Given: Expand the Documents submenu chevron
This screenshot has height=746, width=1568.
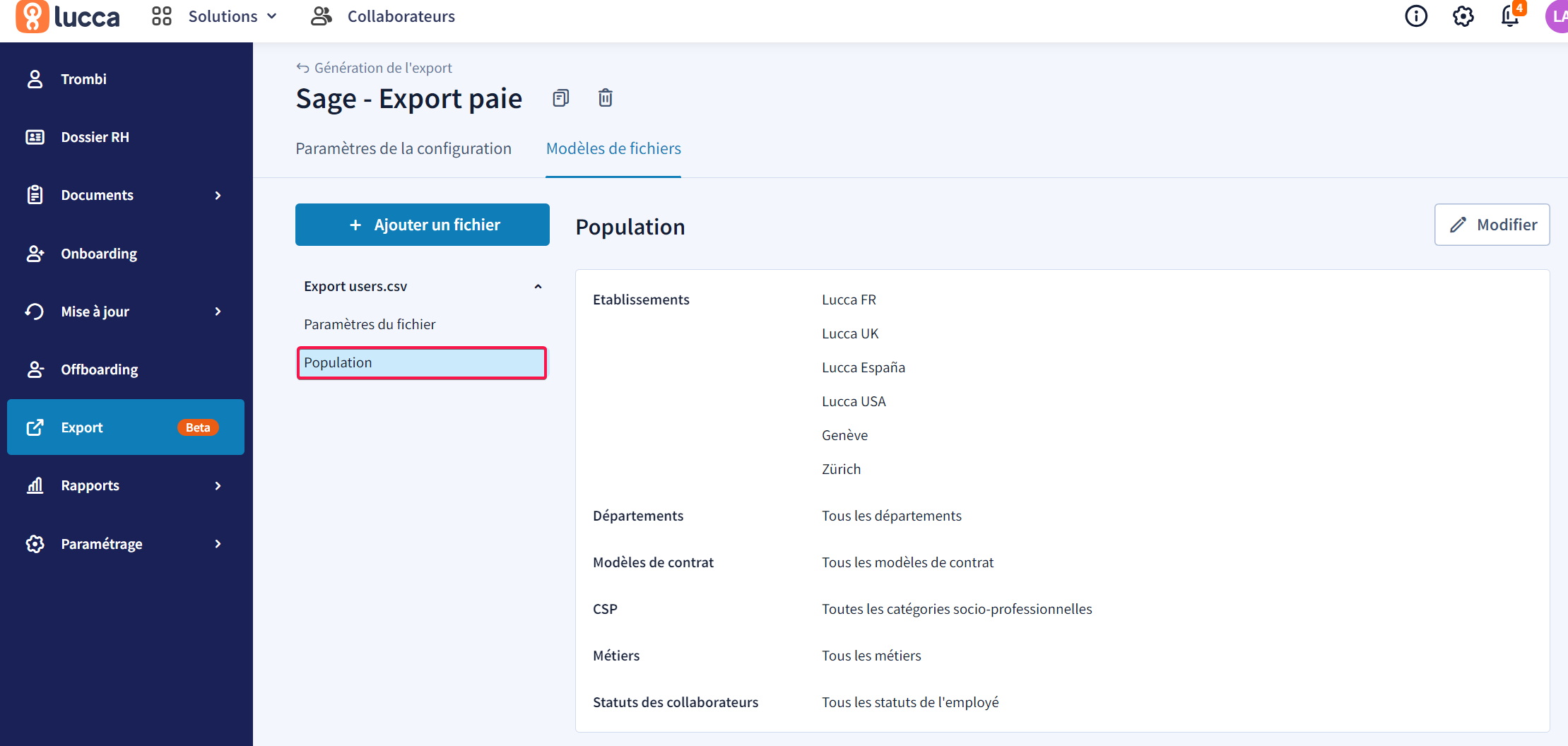Looking at the screenshot, I should (218, 195).
